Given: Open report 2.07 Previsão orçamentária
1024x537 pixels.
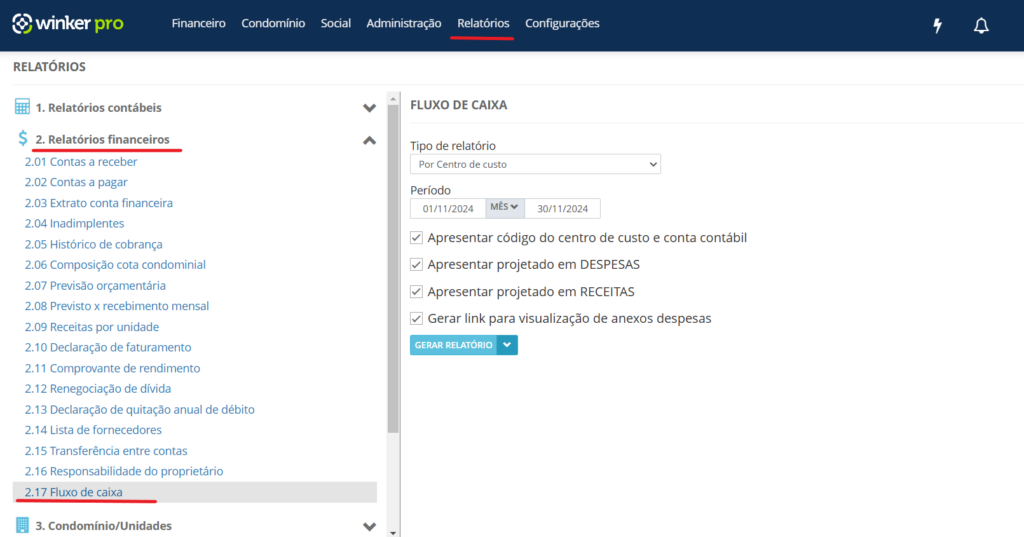Looking at the screenshot, I should (x=95, y=285).
